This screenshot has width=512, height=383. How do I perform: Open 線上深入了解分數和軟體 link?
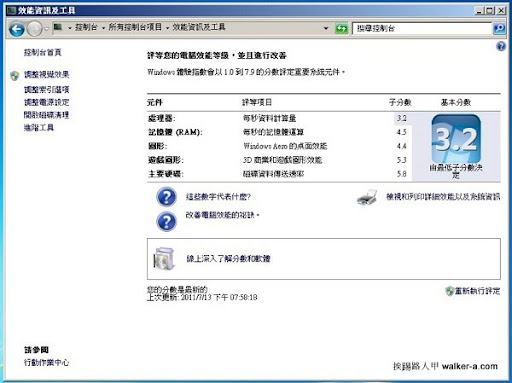point(228,259)
